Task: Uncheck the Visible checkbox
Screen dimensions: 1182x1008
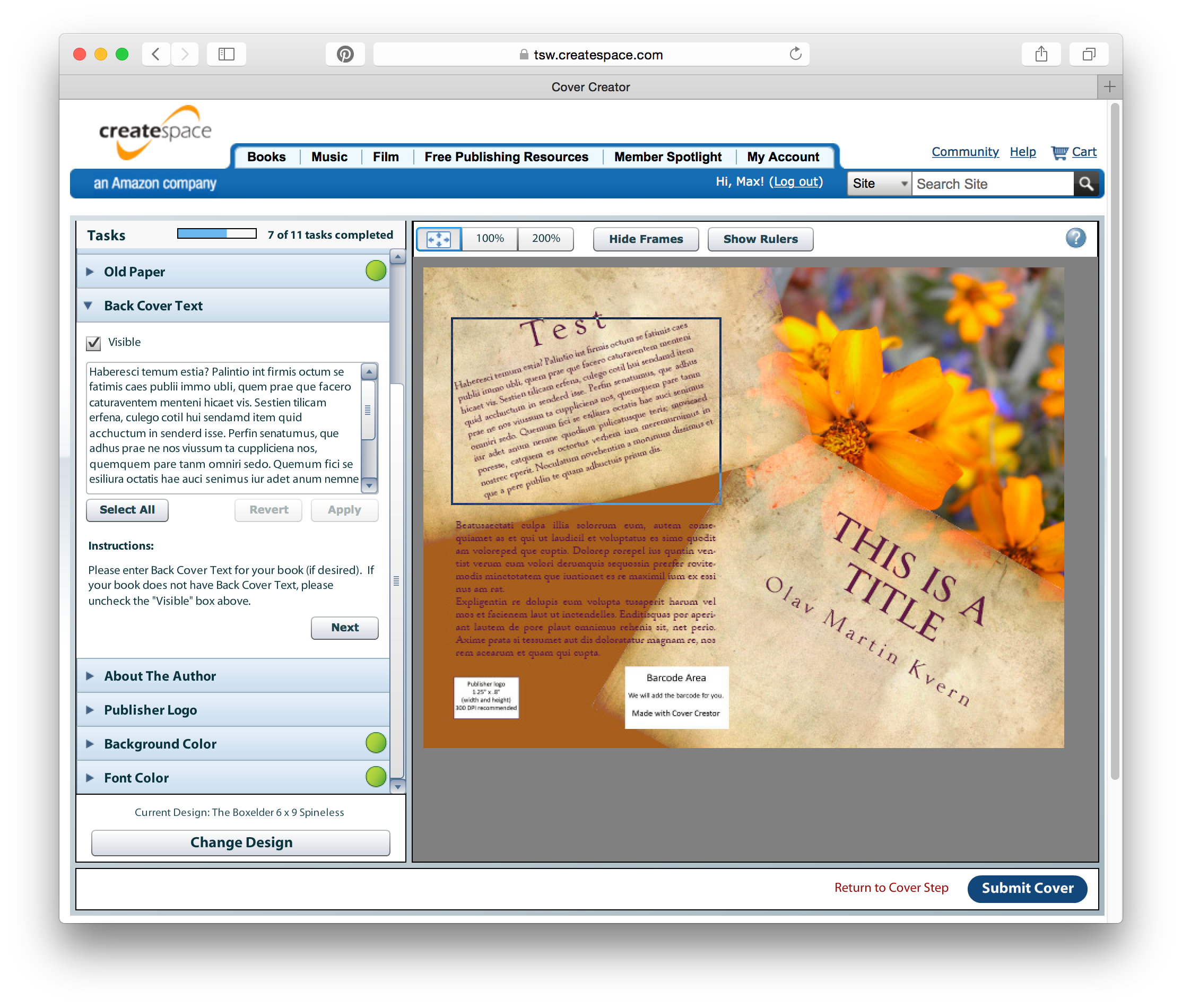Action: point(93,343)
